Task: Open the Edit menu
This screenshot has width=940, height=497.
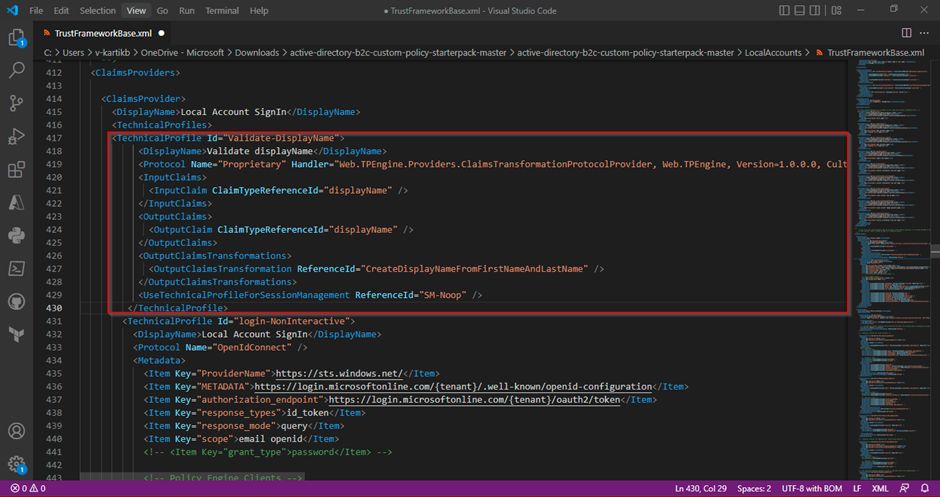Action: coord(61,10)
